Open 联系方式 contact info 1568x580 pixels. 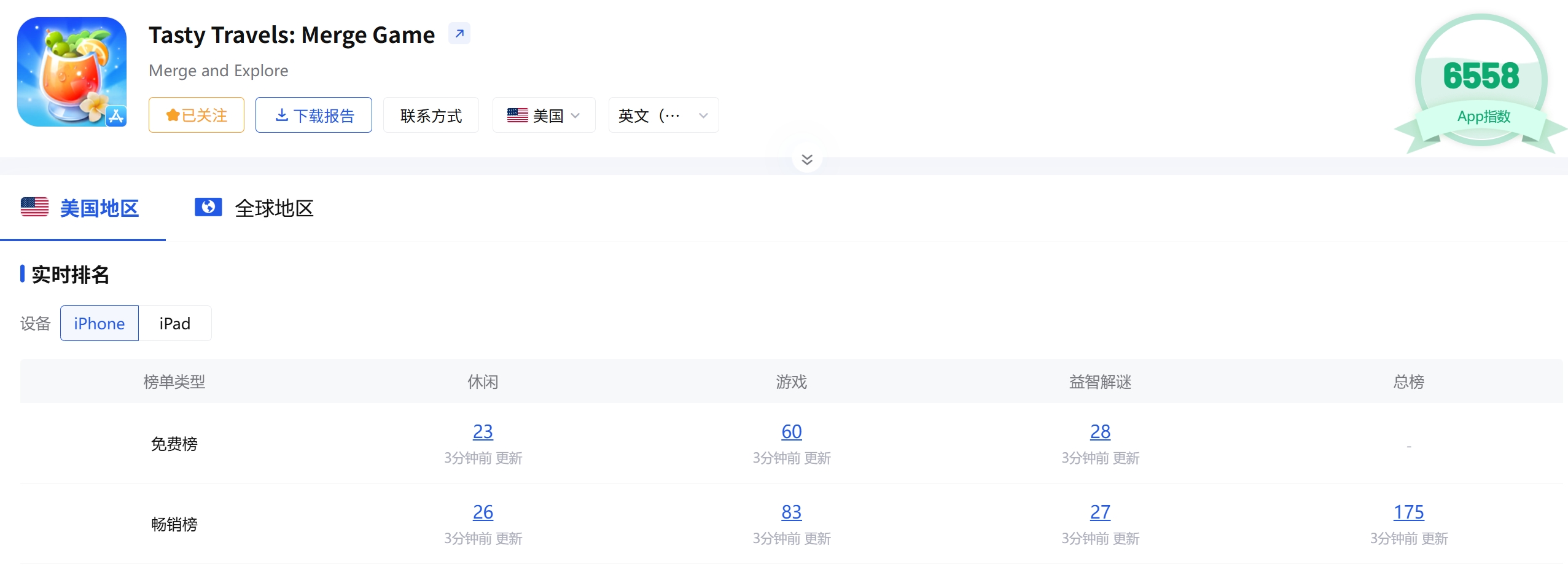tap(431, 115)
